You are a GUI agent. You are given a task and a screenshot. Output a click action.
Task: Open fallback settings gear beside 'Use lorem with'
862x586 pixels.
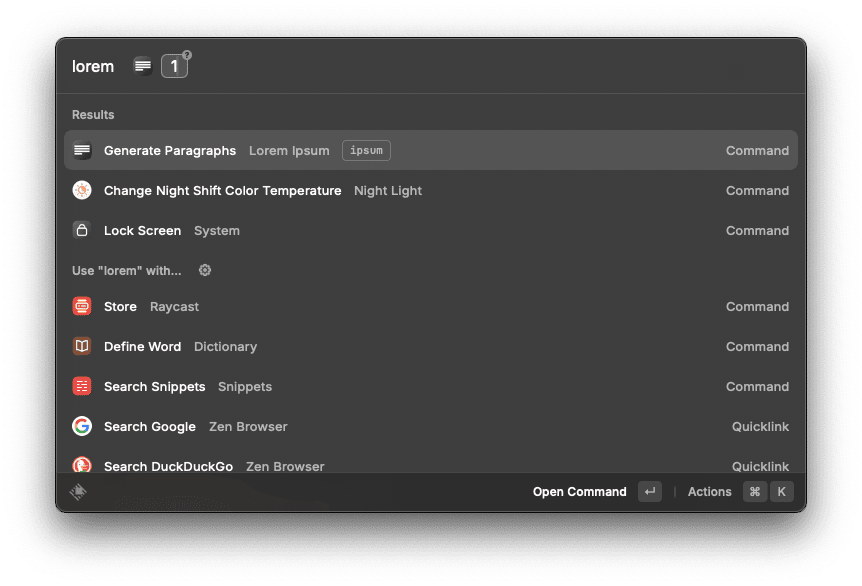tap(205, 270)
